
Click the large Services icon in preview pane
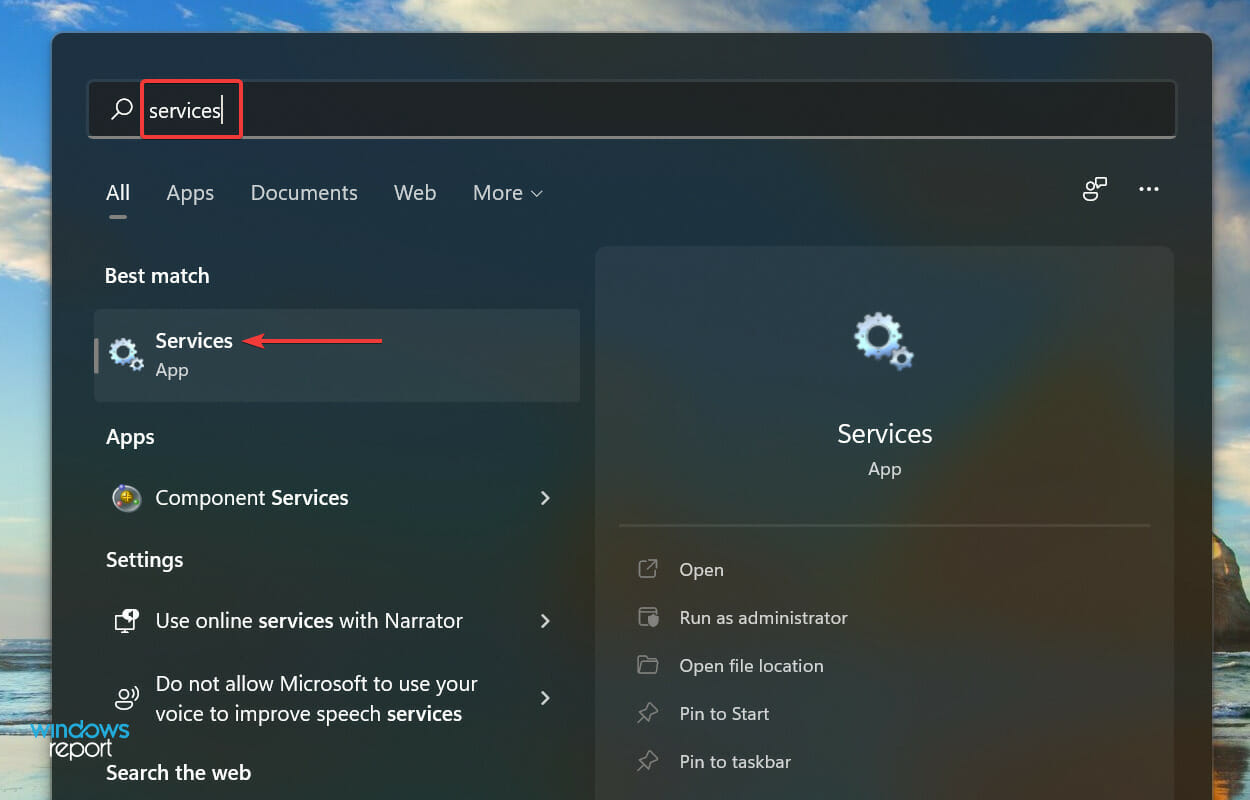884,341
